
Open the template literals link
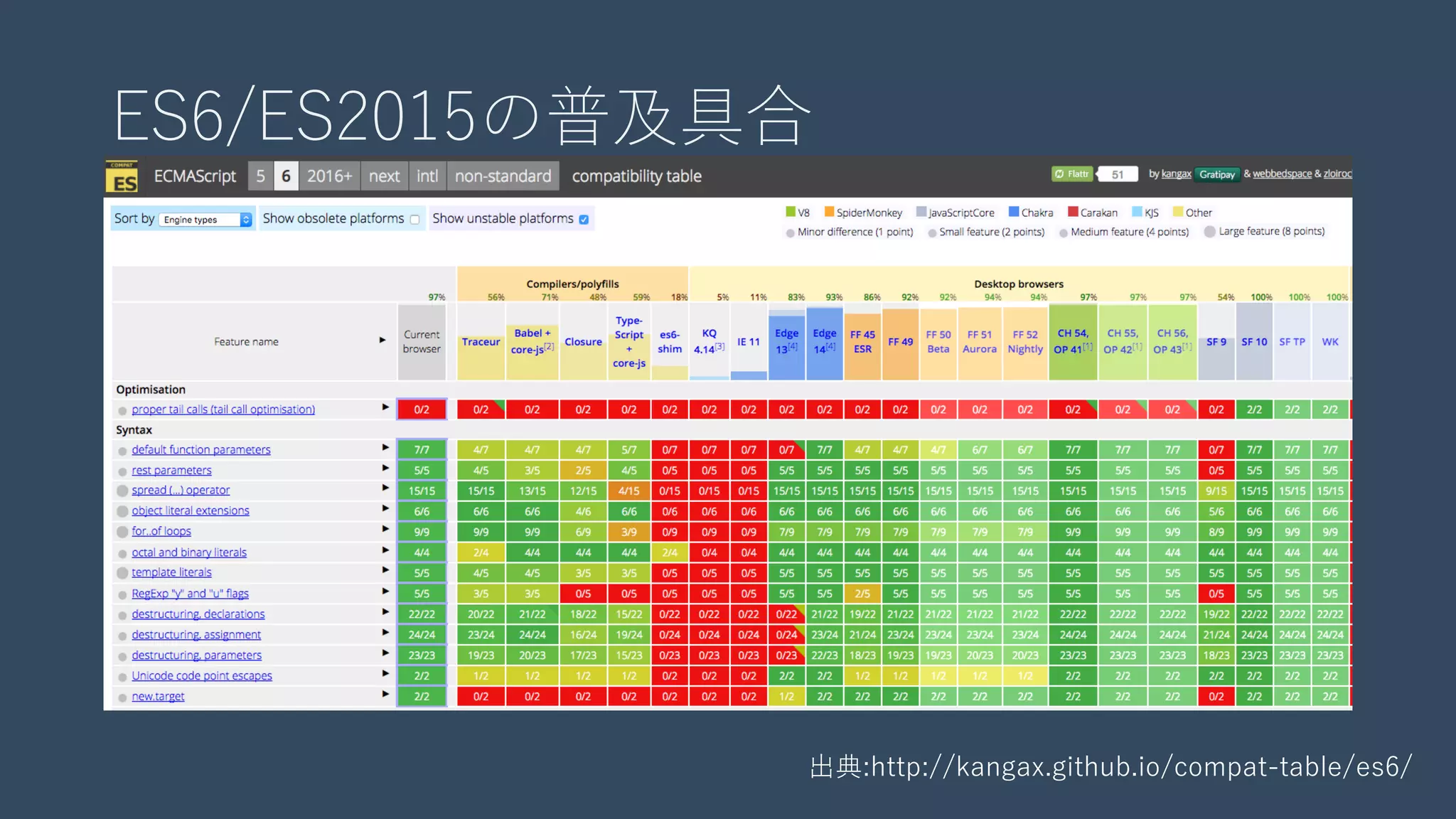(x=171, y=573)
